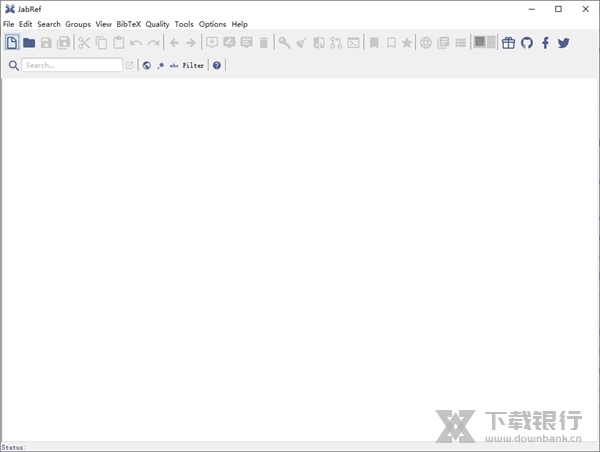600x452 pixels.
Task: Click the Donate gift icon
Action: pyautogui.click(x=509, y=43)
